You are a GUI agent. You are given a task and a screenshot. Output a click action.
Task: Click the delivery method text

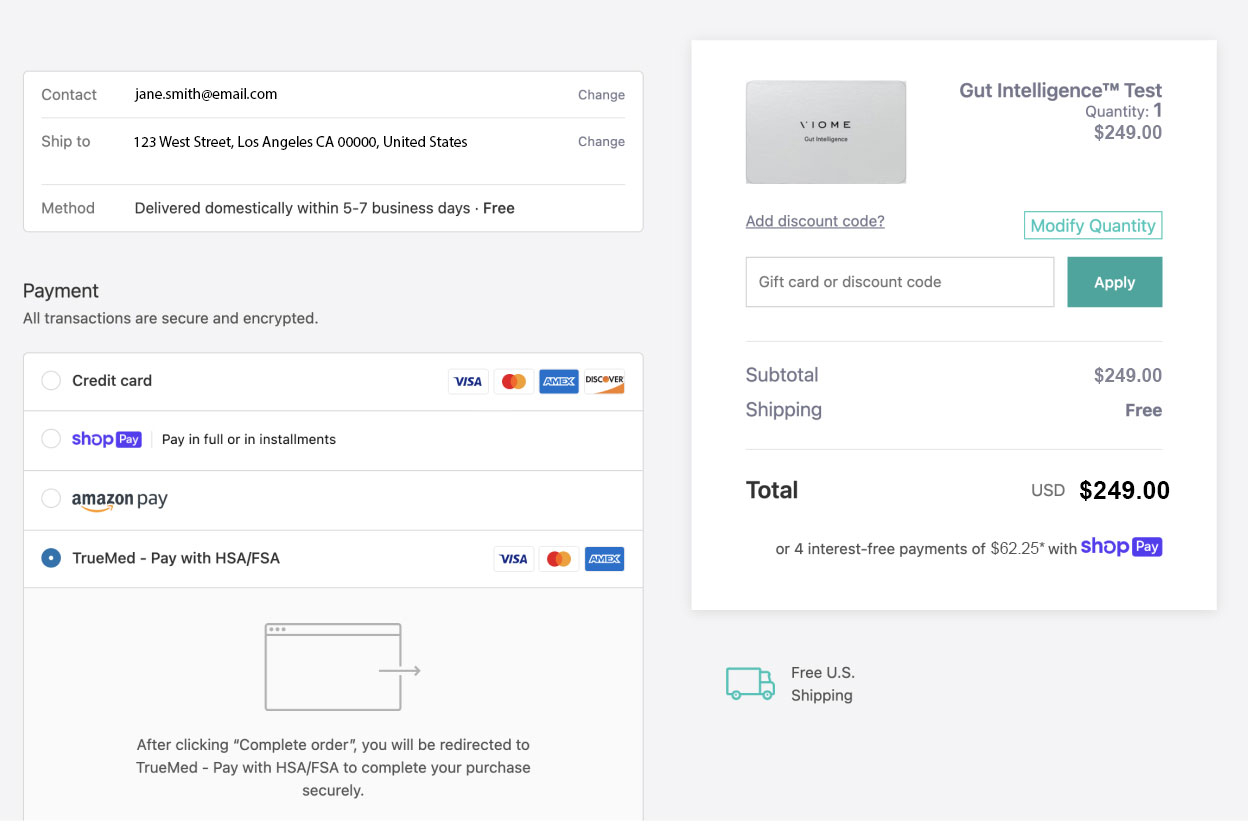pyautogui.click(x=325, y=209)
